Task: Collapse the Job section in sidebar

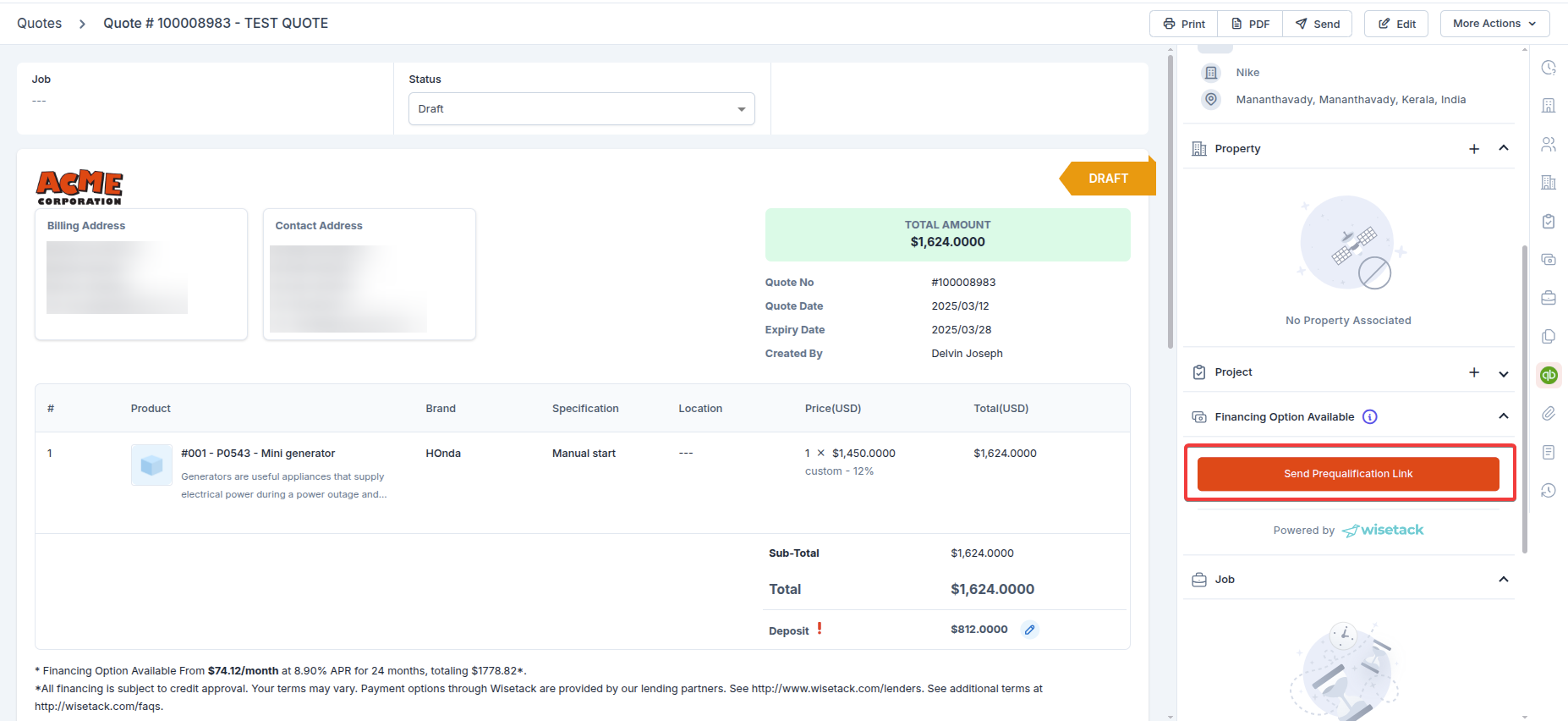Action: coord(1504,580)
